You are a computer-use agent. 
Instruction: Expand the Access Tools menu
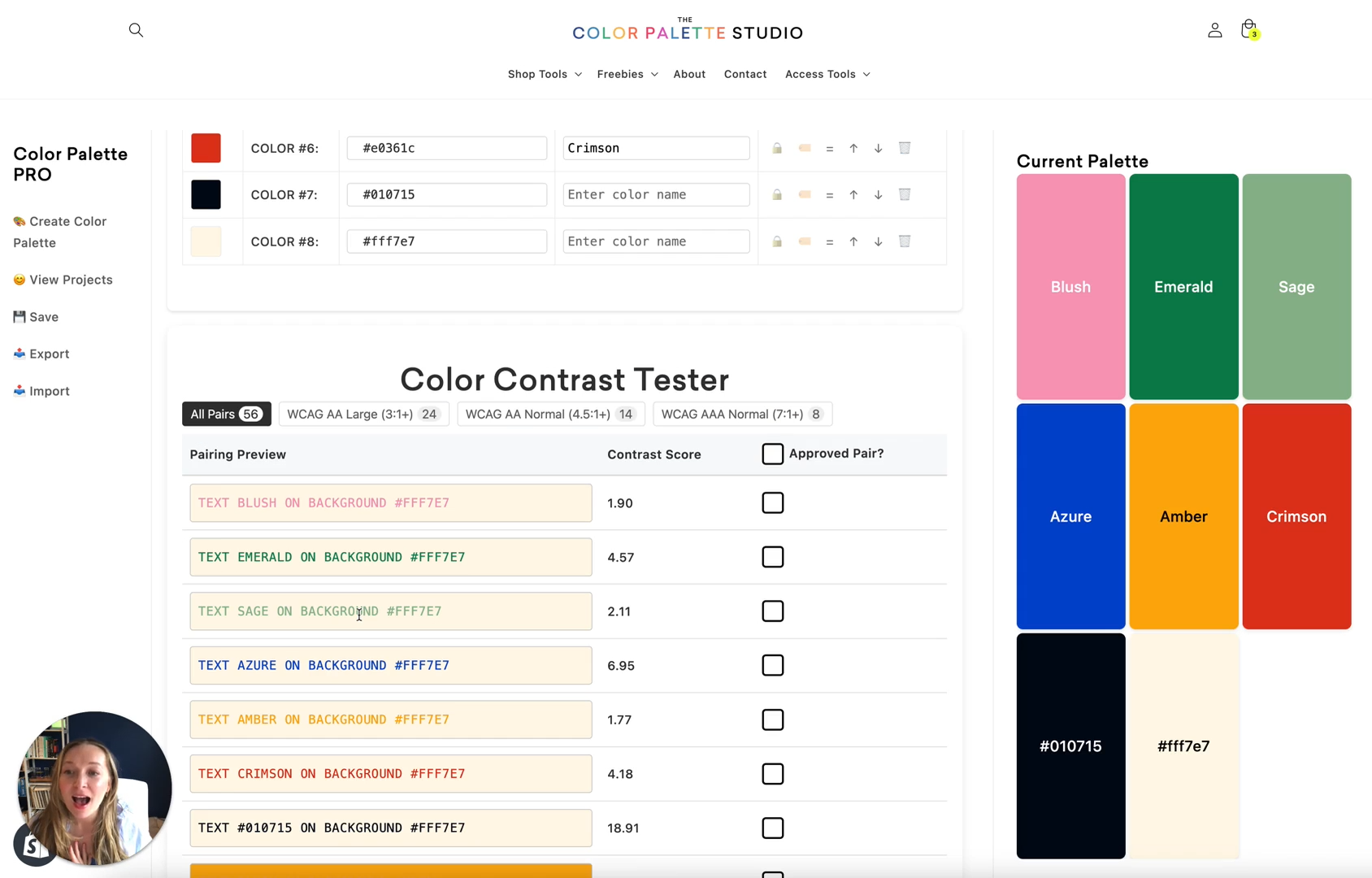pyautogui.click(x=827, y=74)
